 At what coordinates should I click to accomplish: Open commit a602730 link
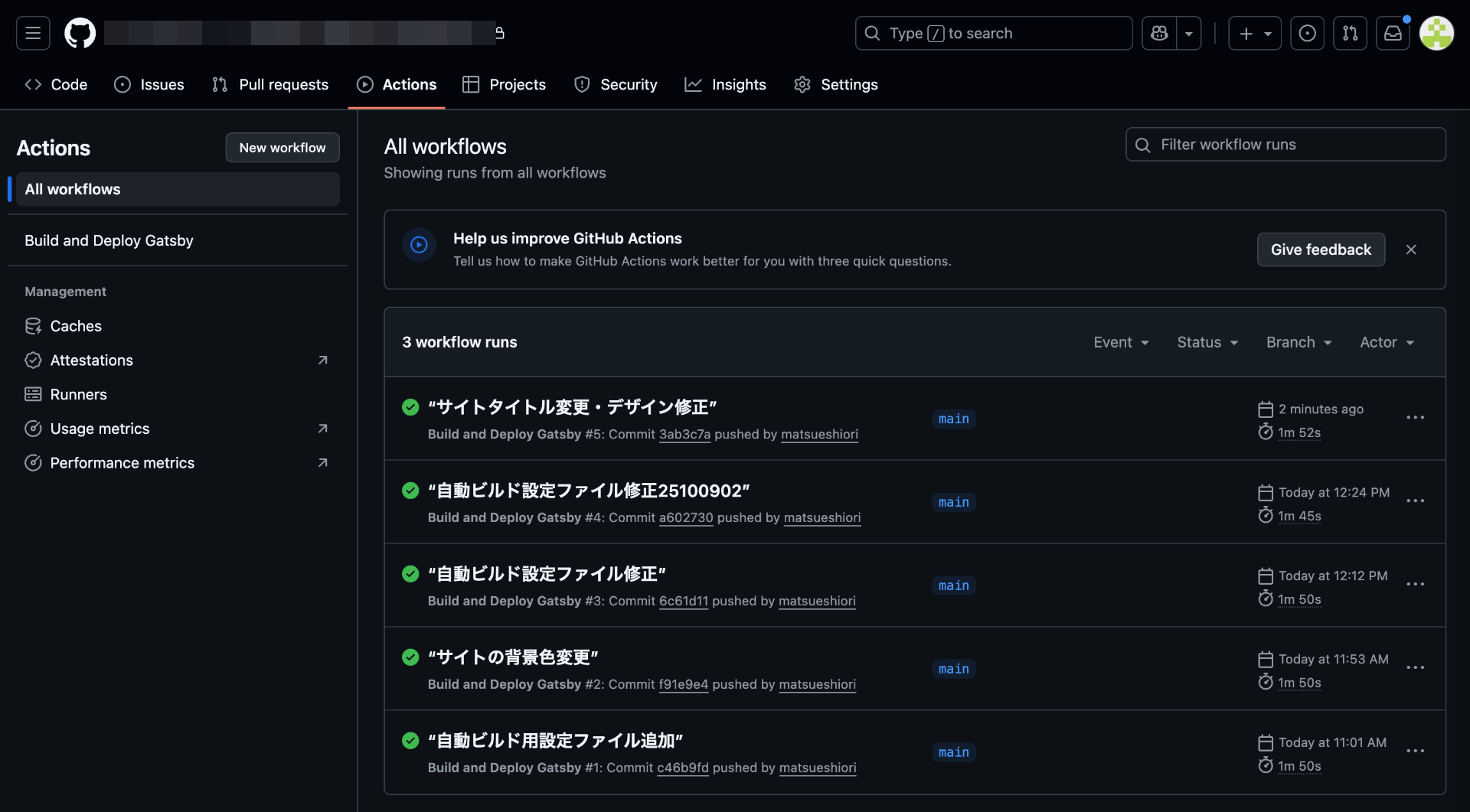point(686,518)
